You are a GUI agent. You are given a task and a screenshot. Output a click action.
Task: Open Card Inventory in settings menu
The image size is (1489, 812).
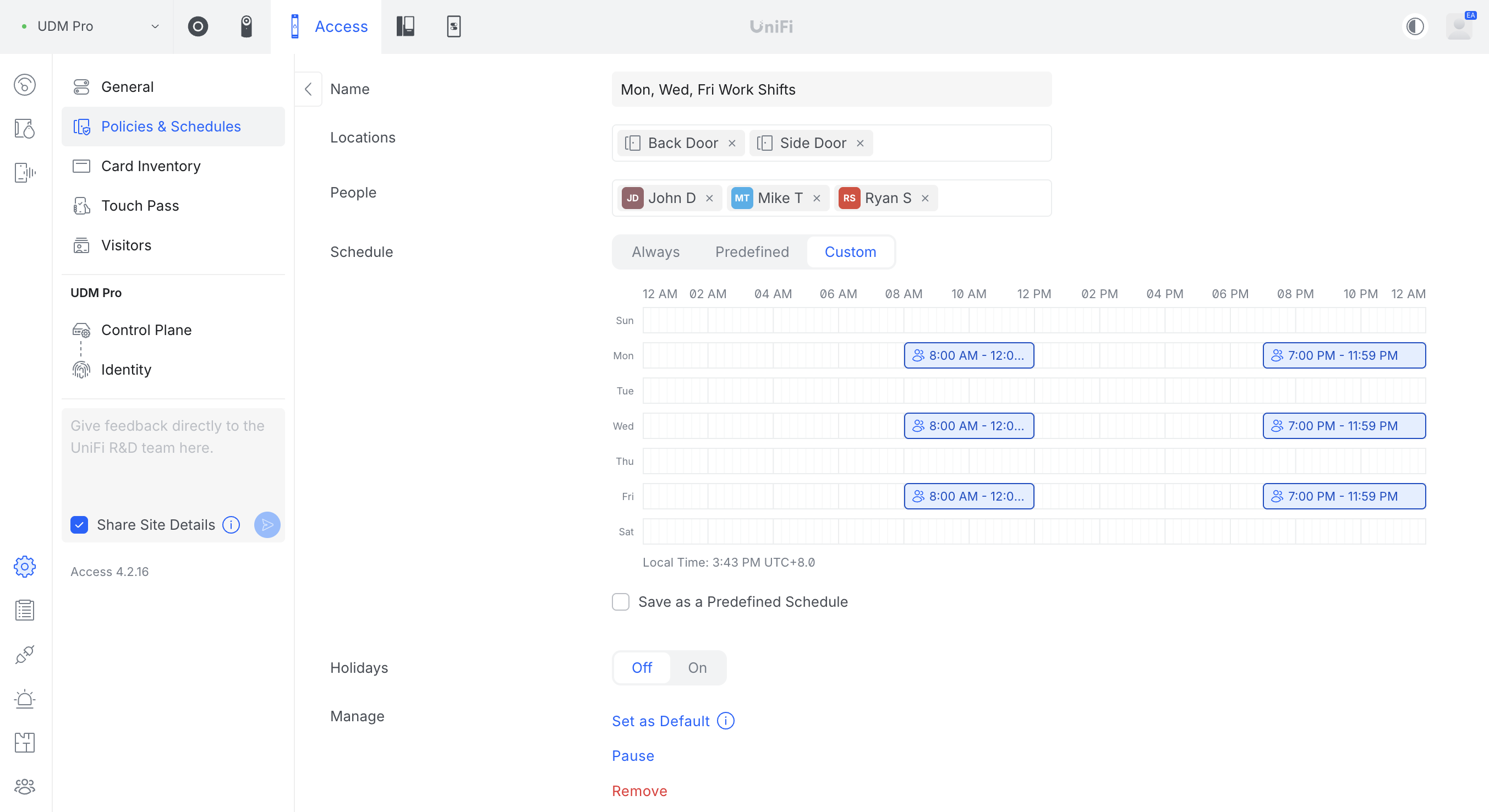point(150,166)
